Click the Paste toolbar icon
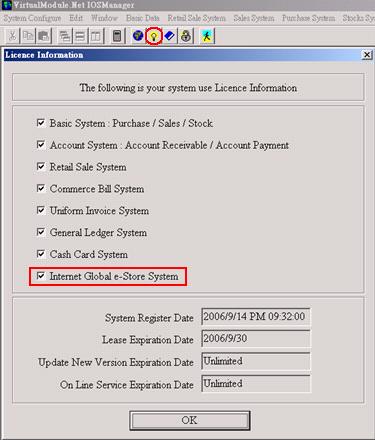This screenshot has width=375, height=440. click(44, 36)
